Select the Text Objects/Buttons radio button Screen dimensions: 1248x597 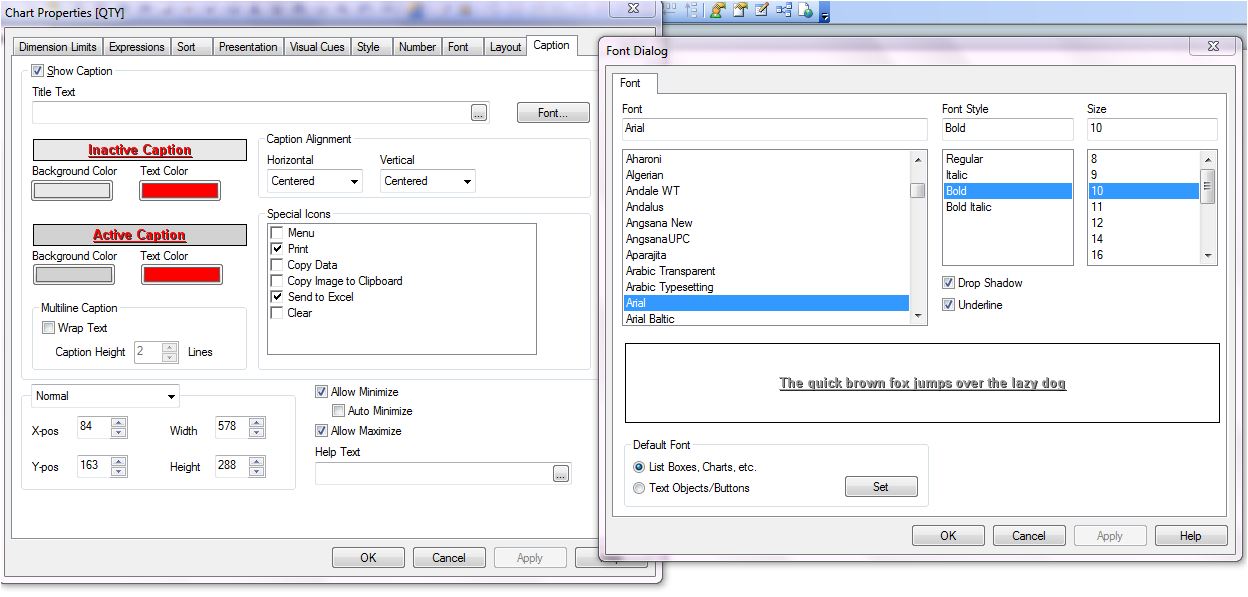click(x=639, y=488)
